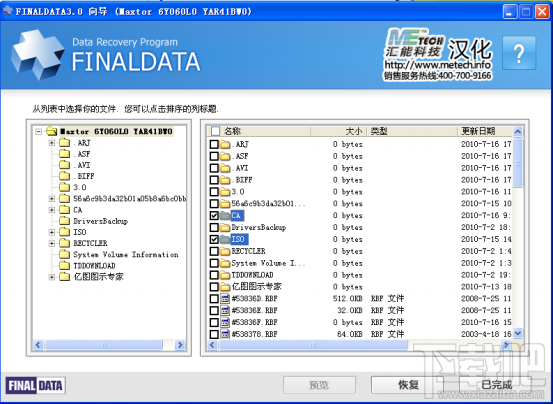Select the TDDOWNLOAD label in folder tree

coord(94,265)
